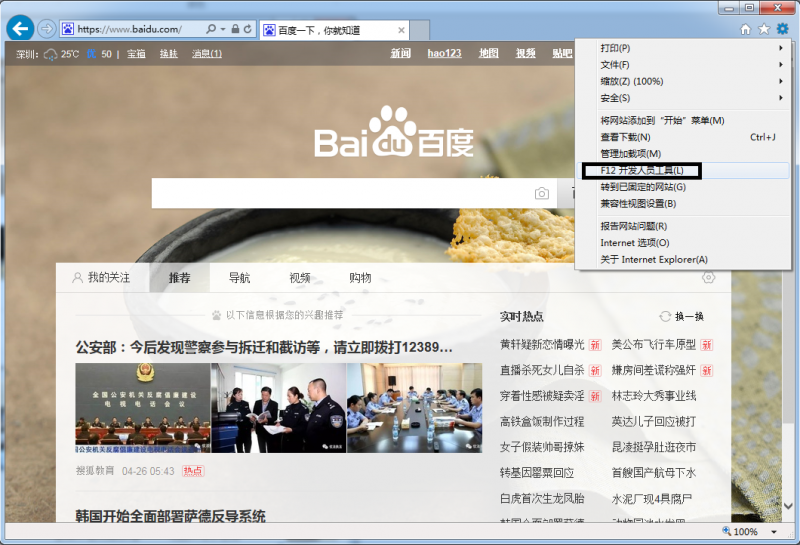Expand the 缩放(Z) (100%) submenu
Image resolution: width=800 pixels, height=545 pixels.
coord(781,81)
